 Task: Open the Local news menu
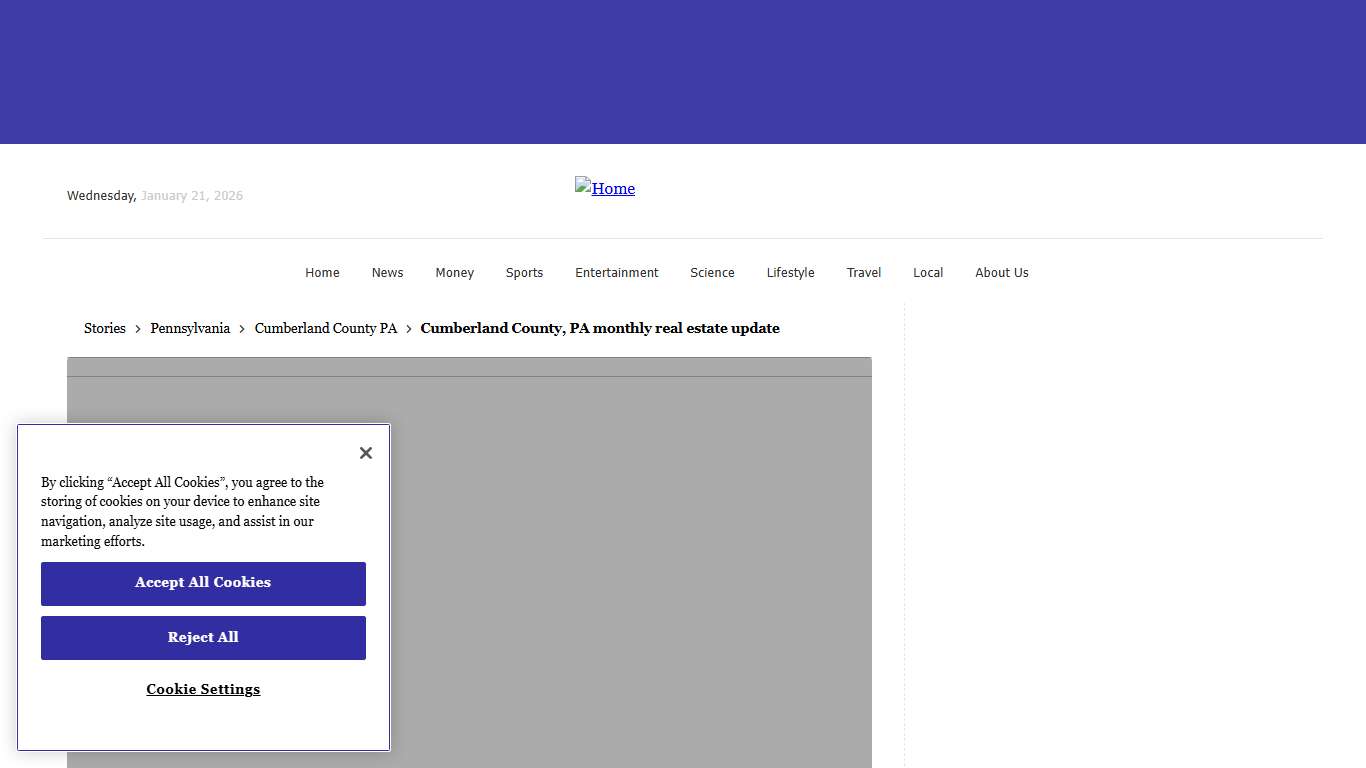pyautogui.click(x=927, y=273)
